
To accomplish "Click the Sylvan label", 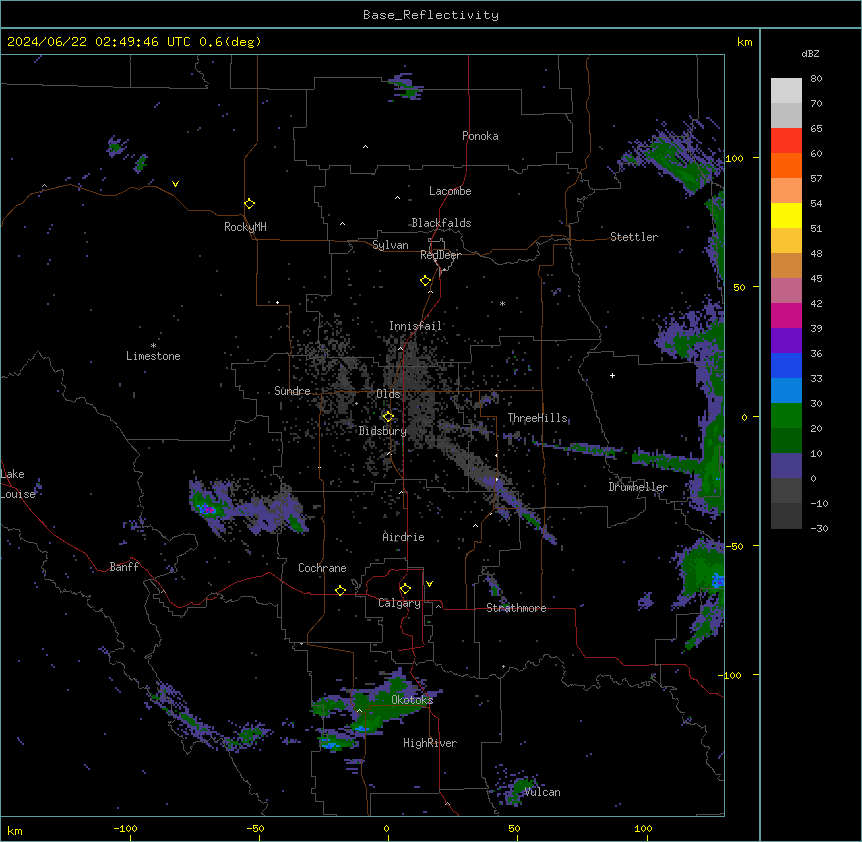I will [390, 245].
